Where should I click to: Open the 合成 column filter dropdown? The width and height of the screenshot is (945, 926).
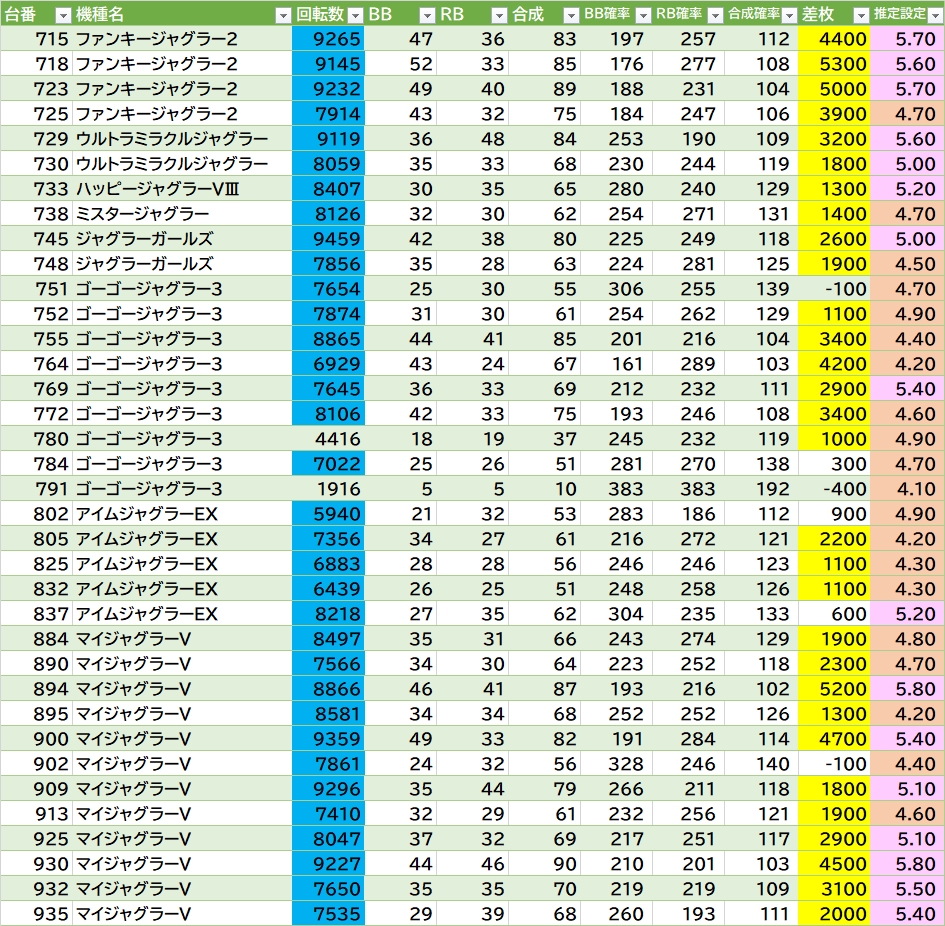pyautogui.click(x=571, y=15)
